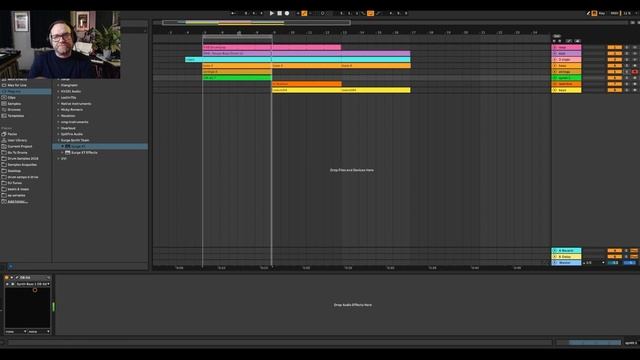Jump to the previous locator arrow
640x360 pixels.
(x=554, y=41)
